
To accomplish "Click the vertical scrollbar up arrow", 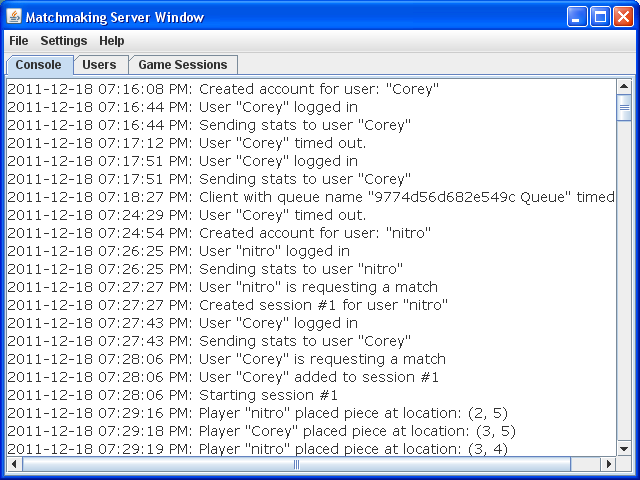I will (624, 87).
